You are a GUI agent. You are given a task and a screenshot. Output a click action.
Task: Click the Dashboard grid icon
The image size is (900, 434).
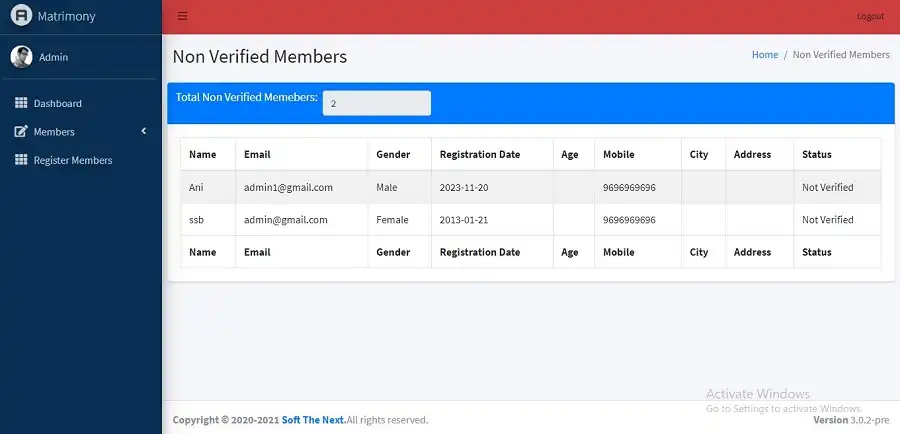tap(21, 103)
